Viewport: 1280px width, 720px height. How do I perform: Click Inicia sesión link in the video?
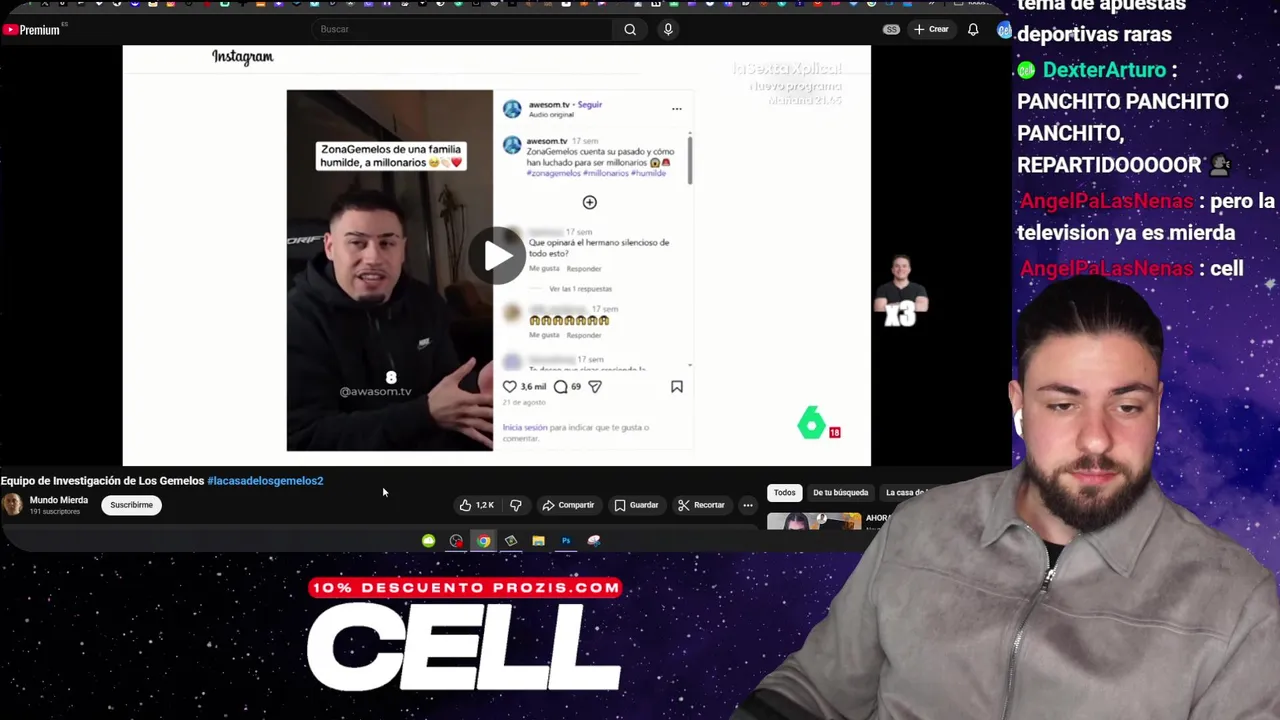click(525, 427)
